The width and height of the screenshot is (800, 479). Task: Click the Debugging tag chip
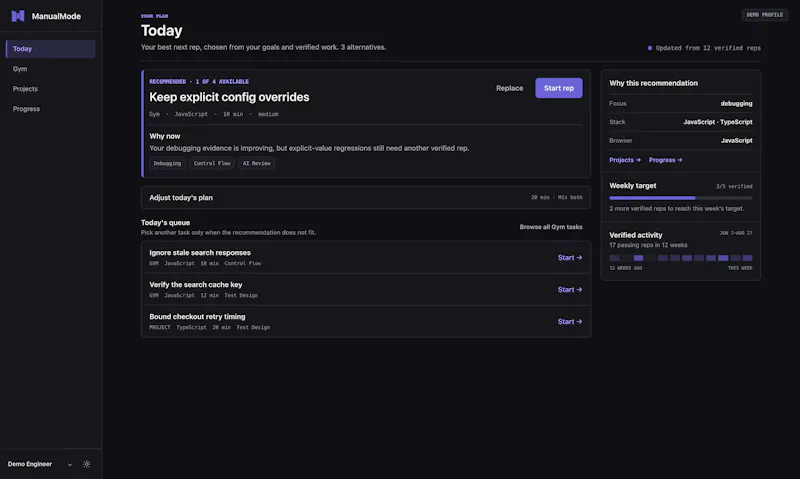167,163
